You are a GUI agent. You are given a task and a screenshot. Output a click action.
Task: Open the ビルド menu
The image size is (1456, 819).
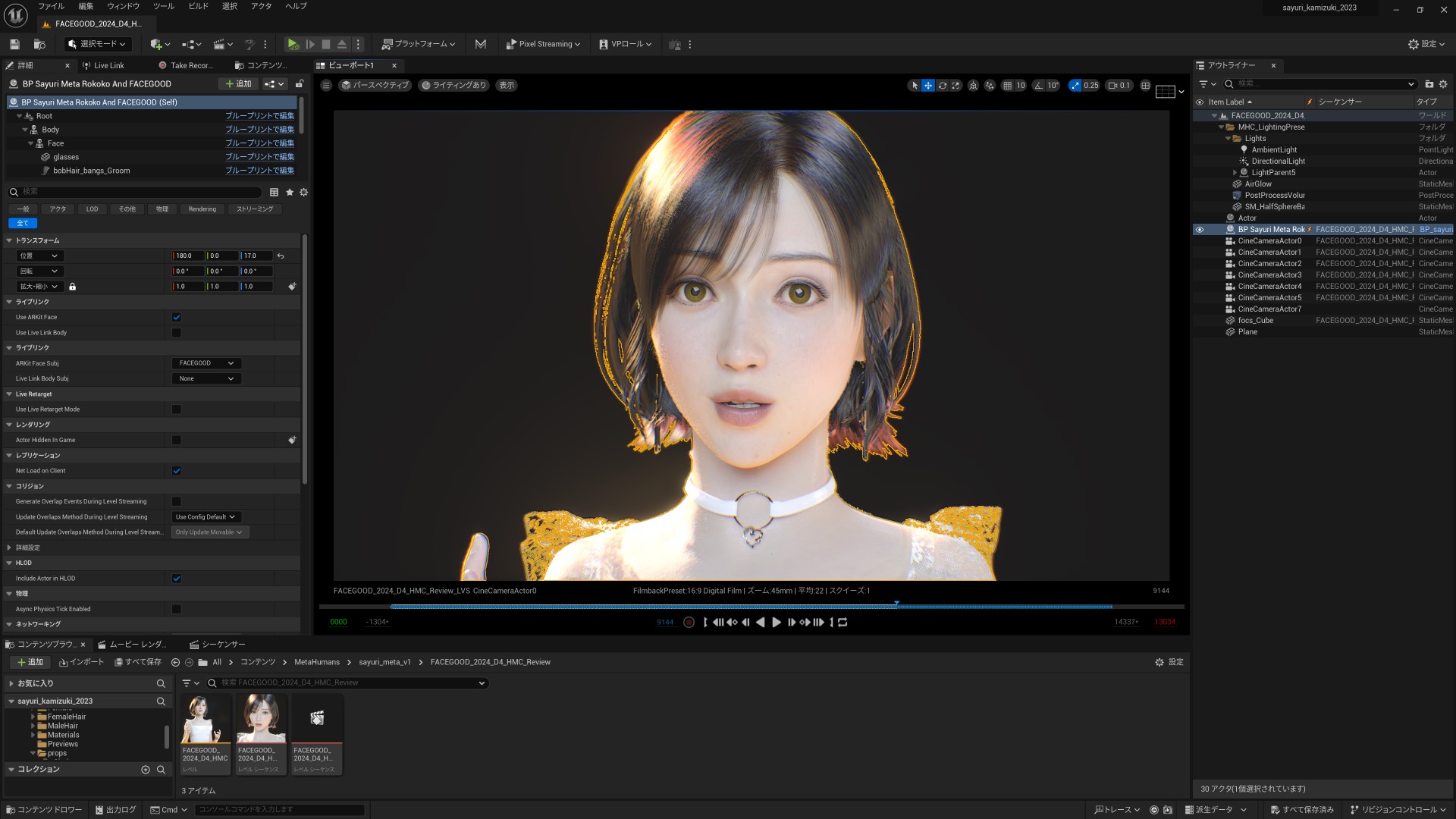coord(199,6)
